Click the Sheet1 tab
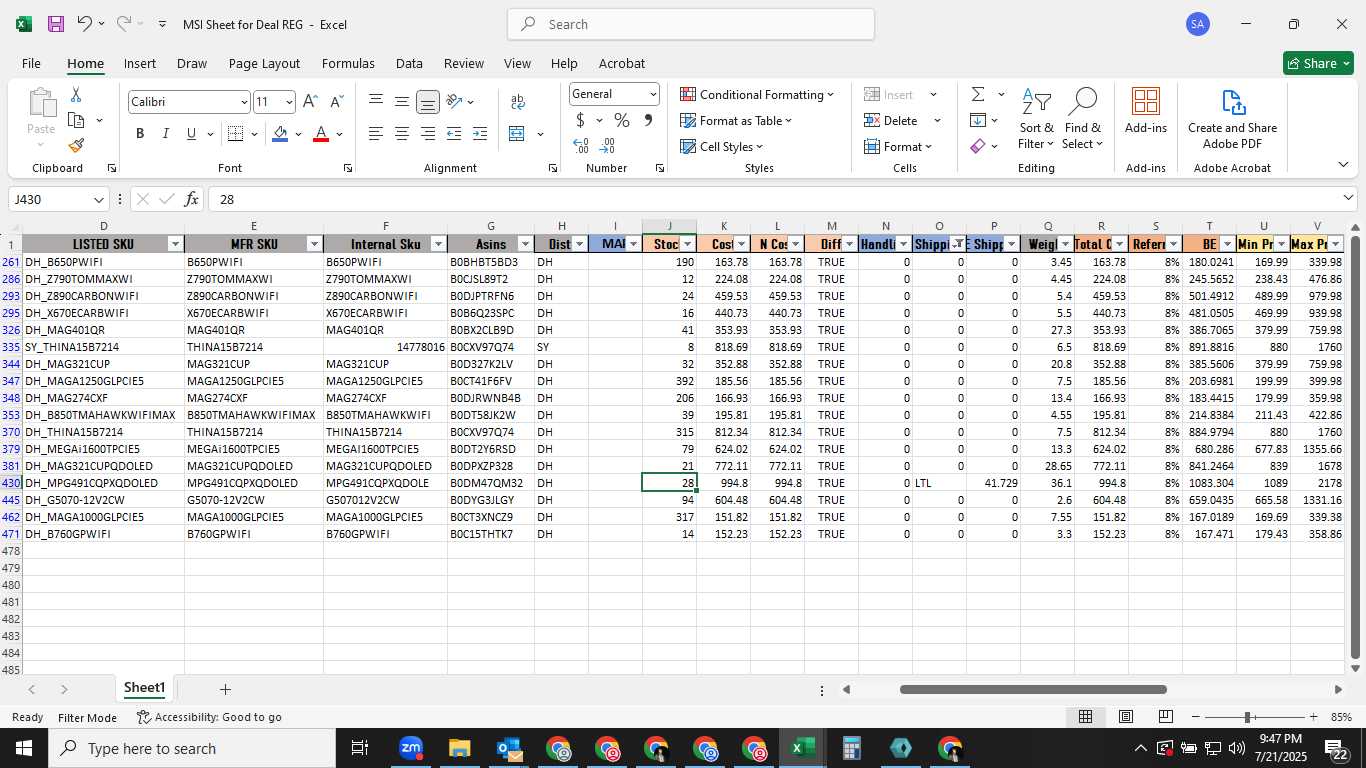 144,688
